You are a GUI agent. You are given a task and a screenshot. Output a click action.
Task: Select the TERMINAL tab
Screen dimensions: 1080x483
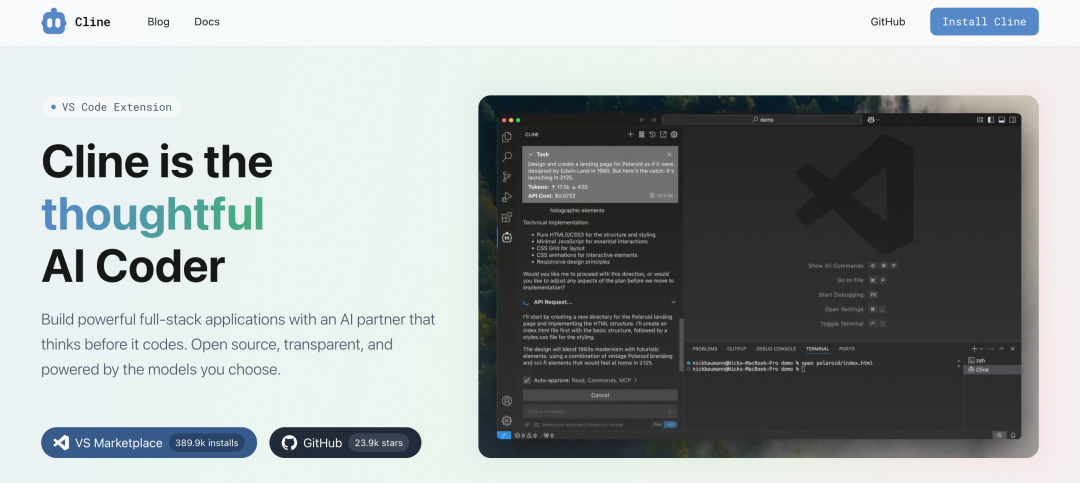click(818, 349)
